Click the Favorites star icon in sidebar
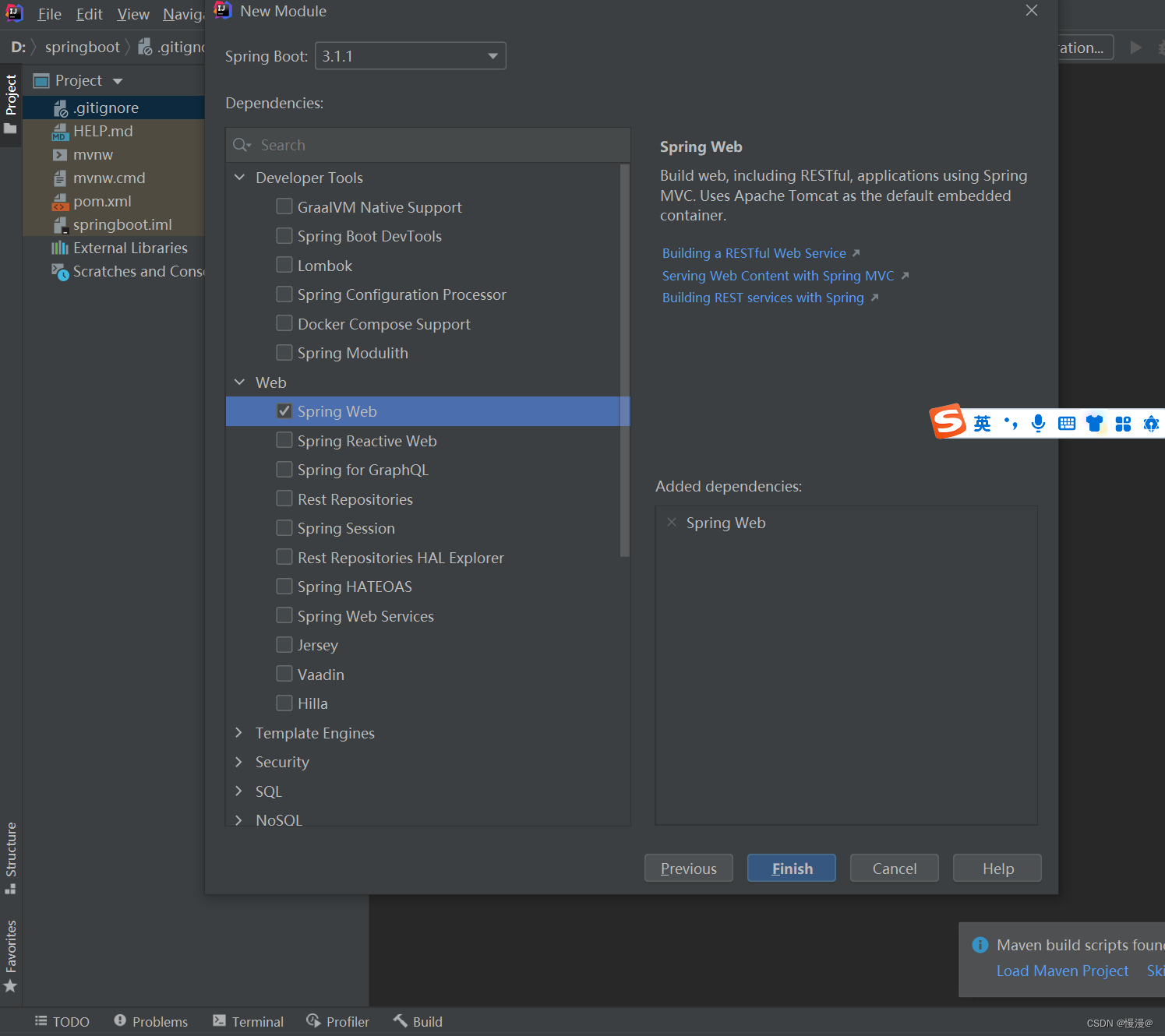Viewport: 1165px width, 1036px height. [x=10, y=985]
